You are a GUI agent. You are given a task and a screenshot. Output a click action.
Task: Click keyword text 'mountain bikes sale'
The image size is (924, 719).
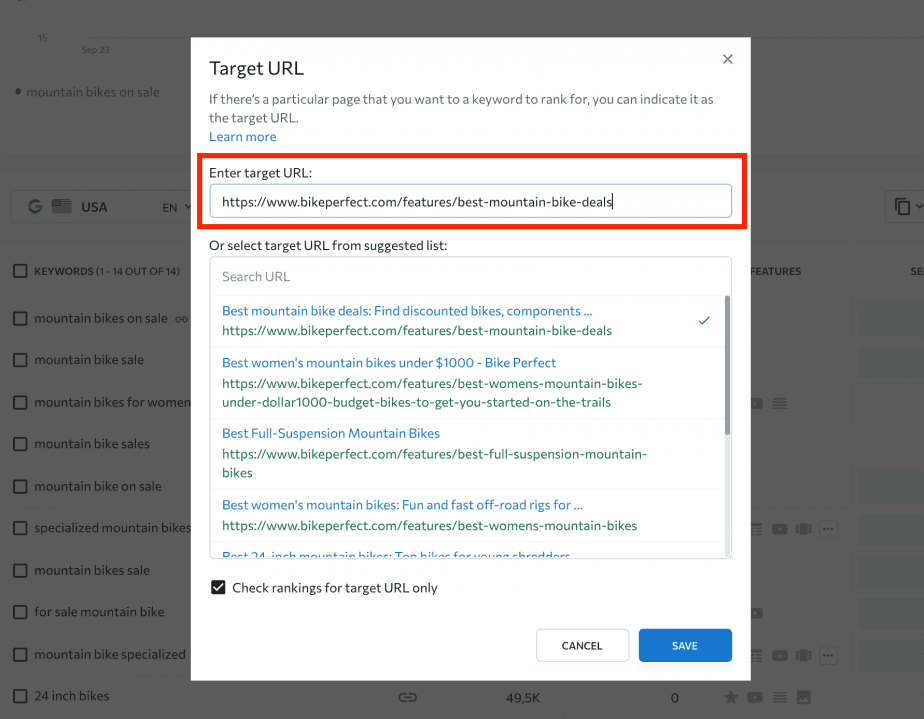tap(92, 570)
